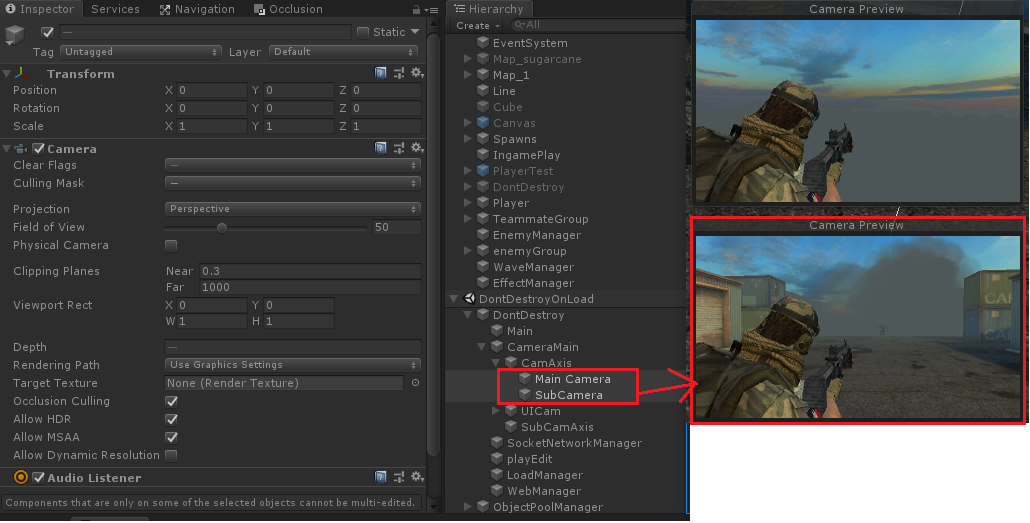
Task: Open the Tag dropdown set to Untagged
Action: coord(141,52)
